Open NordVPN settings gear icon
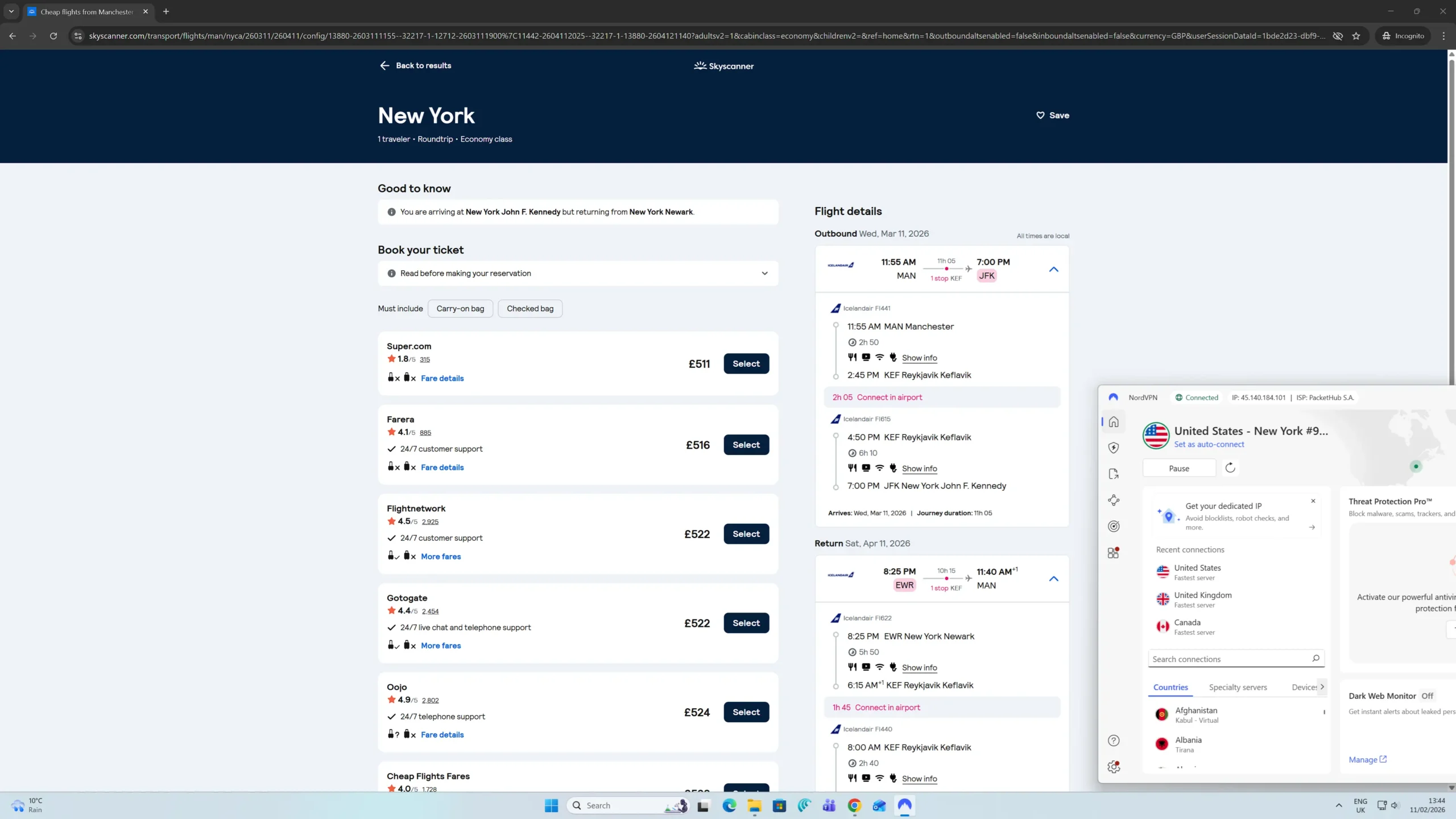 [1114, 767]
